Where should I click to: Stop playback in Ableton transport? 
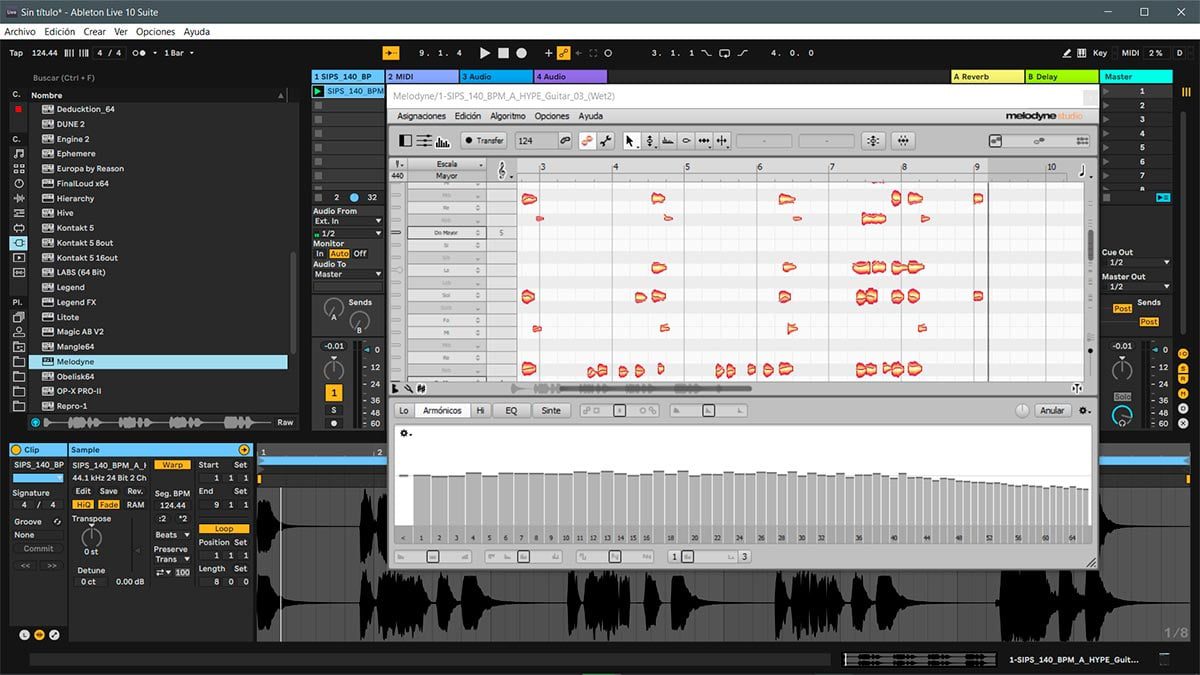click(504, 53)
